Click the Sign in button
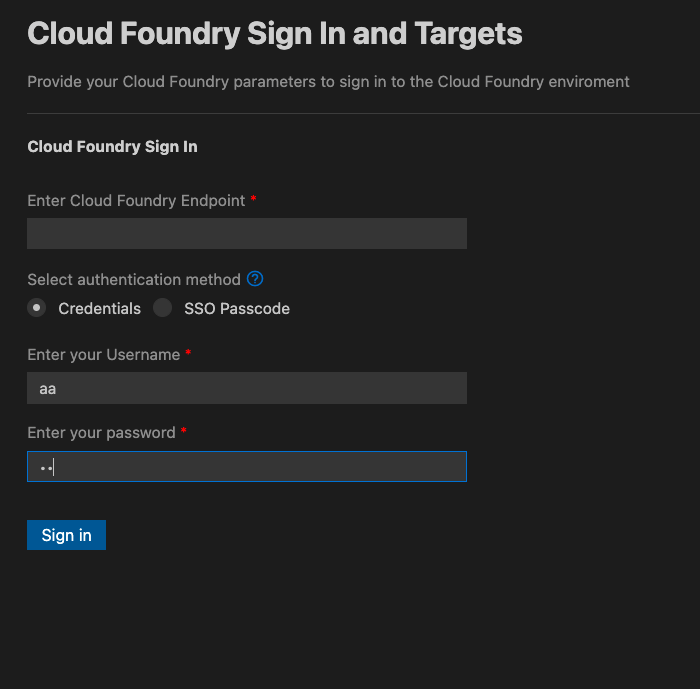The width and height of the screenshot is (700, 689). [x=67, y=535]
